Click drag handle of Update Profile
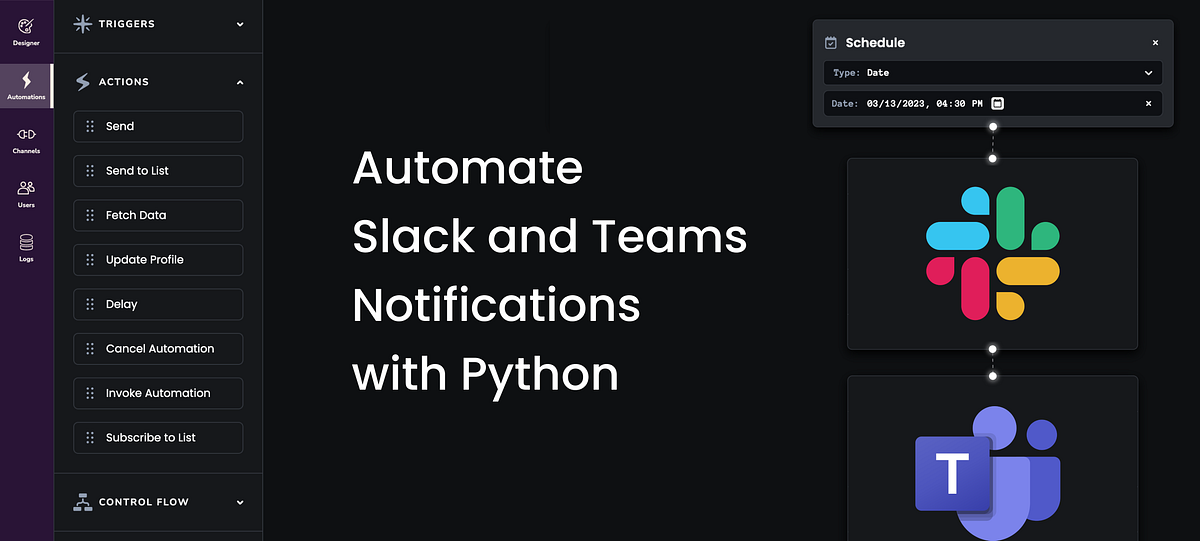 coord(90,260)
